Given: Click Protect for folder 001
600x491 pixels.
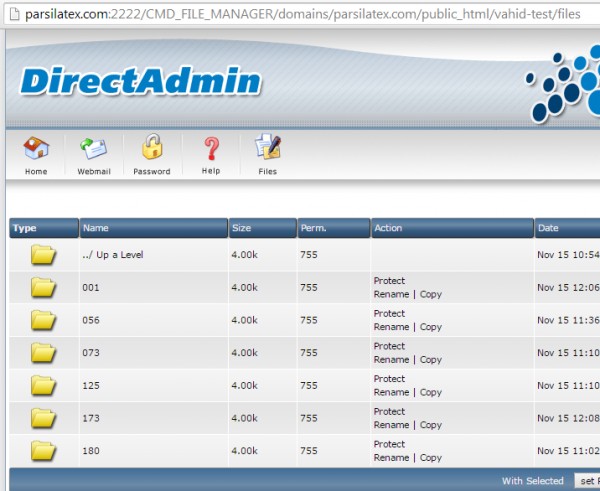Looking at the screenshot, I should [389, 281].
